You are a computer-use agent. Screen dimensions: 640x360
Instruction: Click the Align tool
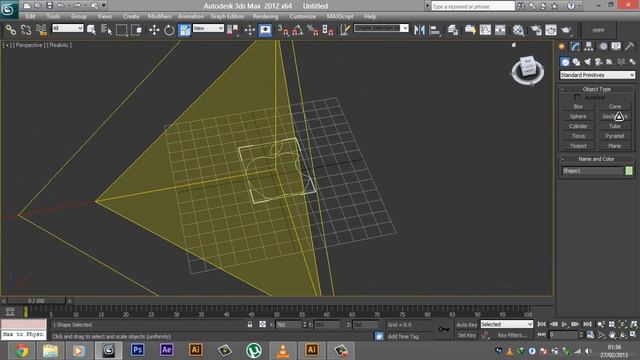435,30
